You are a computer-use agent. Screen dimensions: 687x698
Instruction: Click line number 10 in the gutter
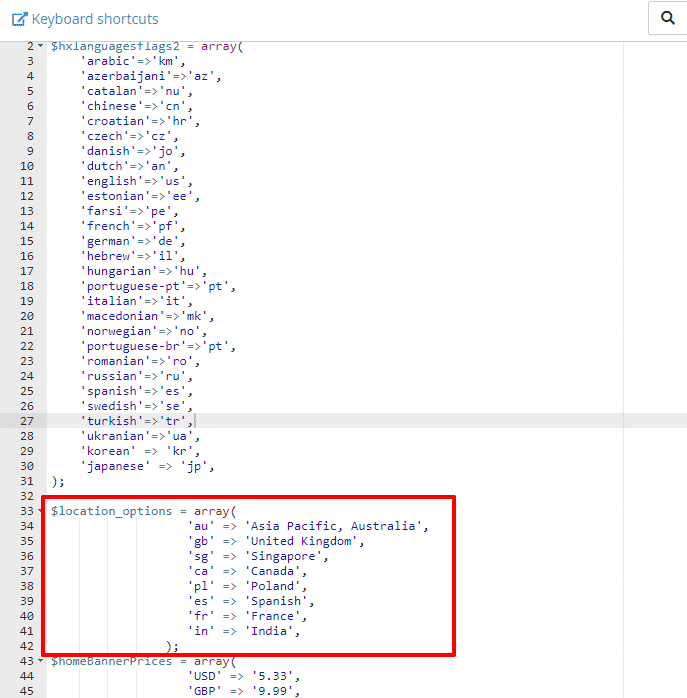click(x=29, y=166)
